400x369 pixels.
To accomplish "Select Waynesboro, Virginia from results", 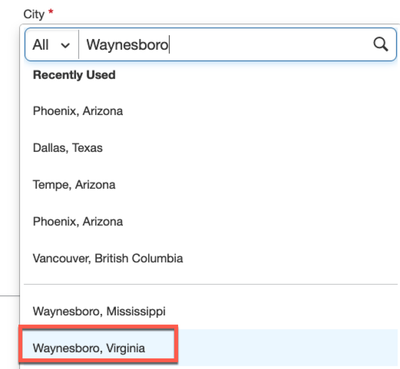I will pos(211,348).
